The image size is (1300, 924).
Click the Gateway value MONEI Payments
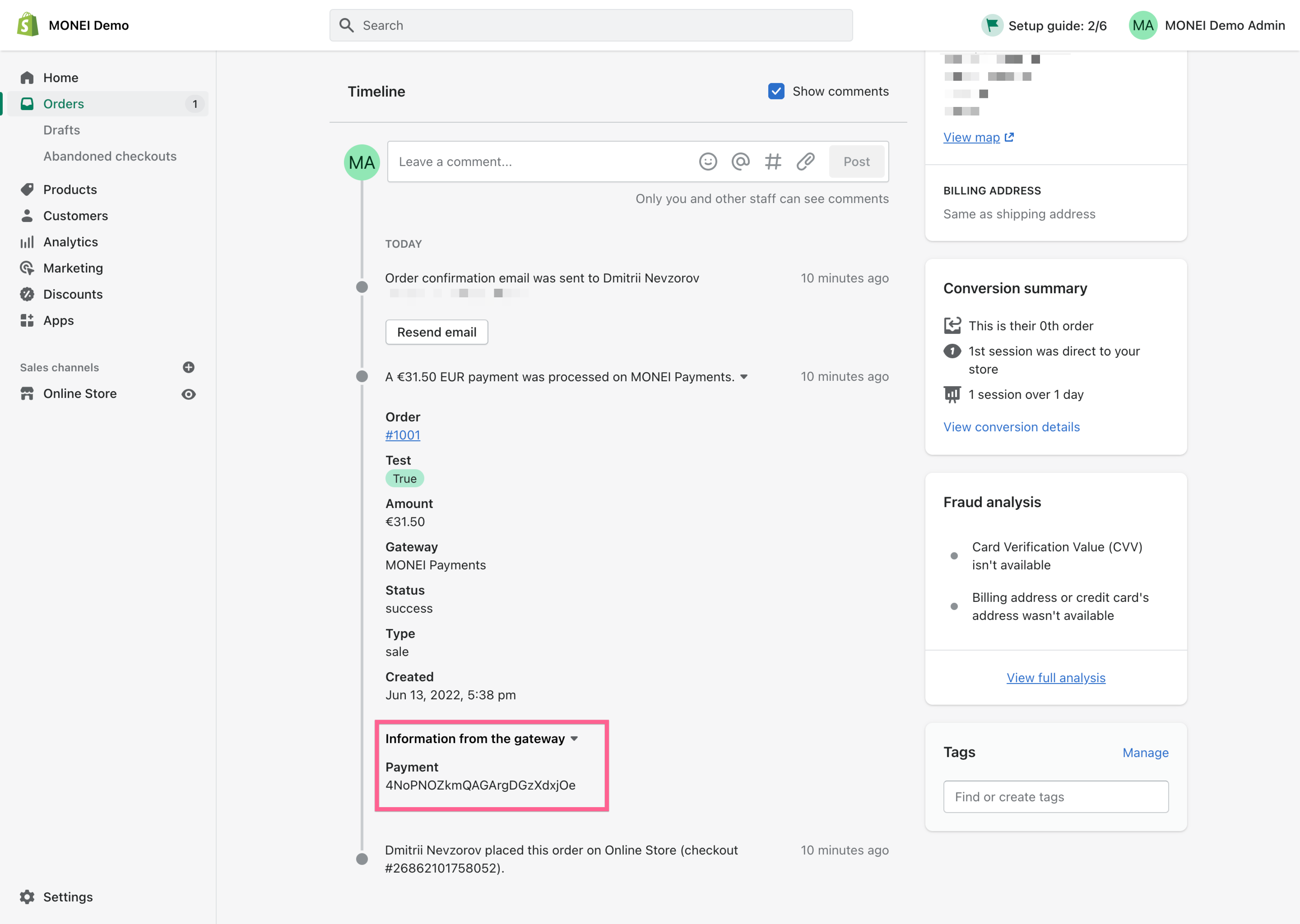[436, 565]
